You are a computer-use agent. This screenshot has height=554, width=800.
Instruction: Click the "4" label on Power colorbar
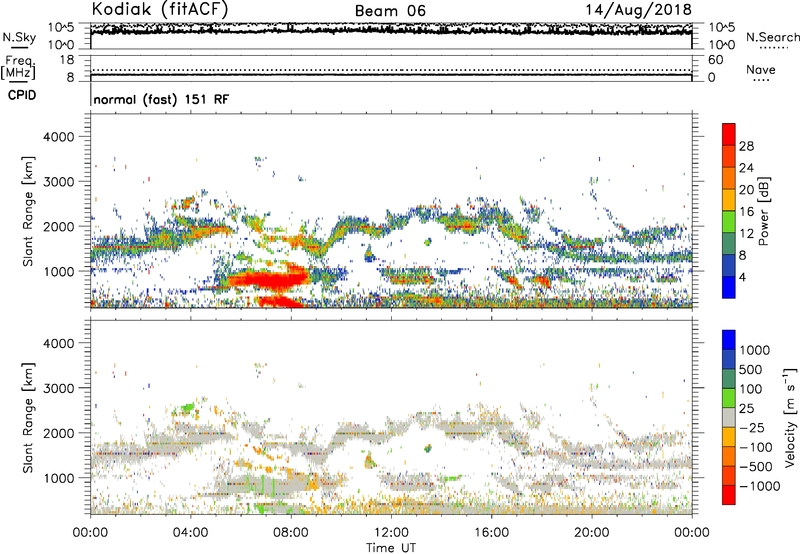point(742,277)
